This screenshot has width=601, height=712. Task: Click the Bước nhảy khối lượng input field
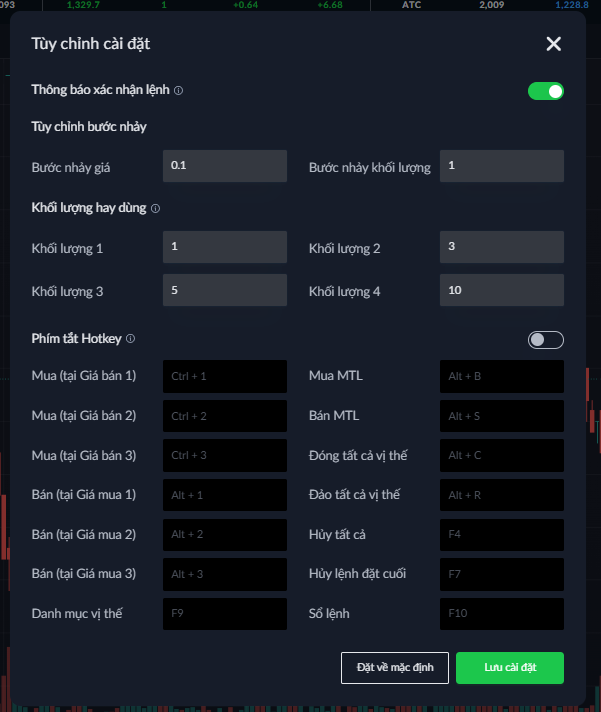tap(501, 166)
